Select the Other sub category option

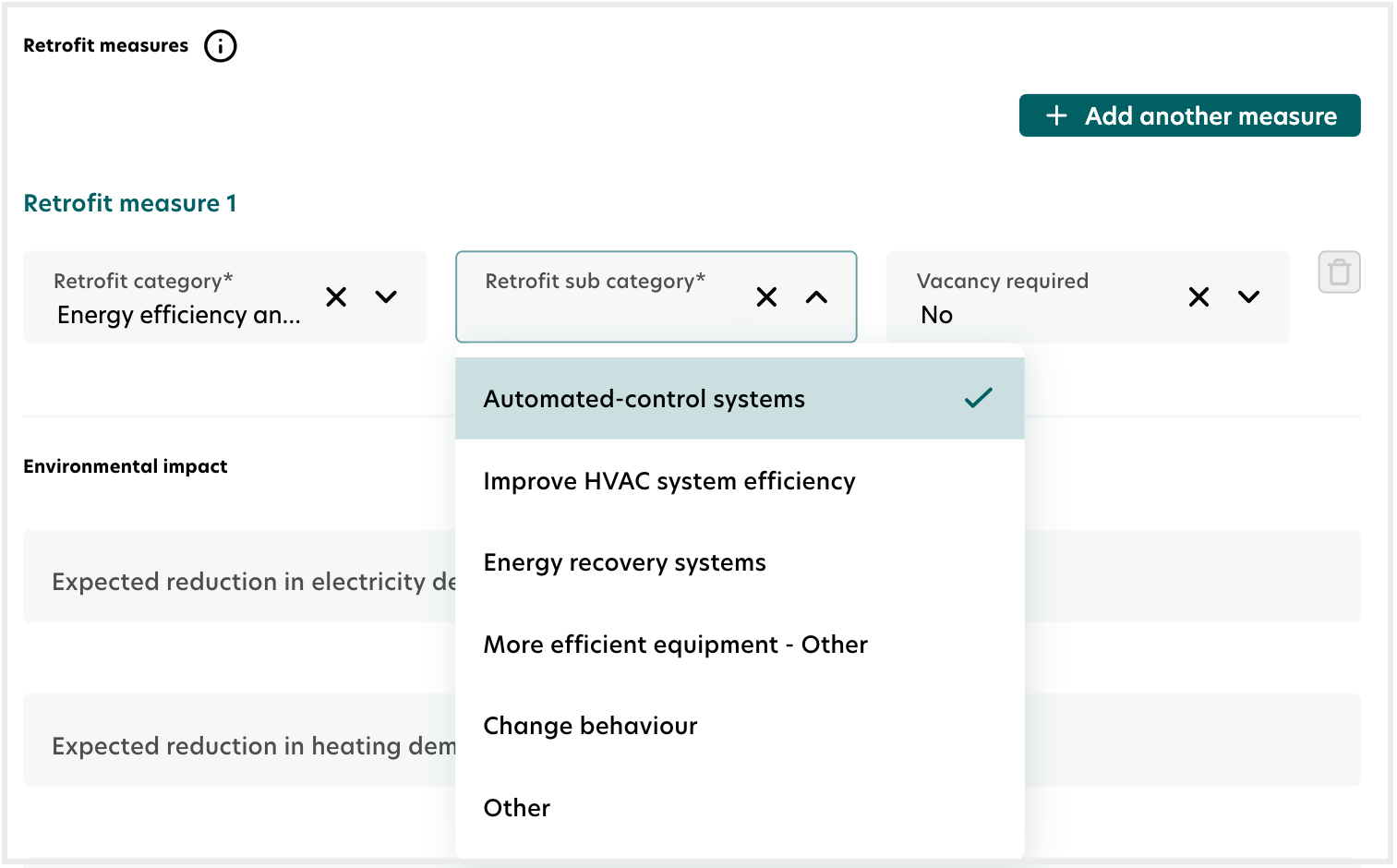(740, 808)
